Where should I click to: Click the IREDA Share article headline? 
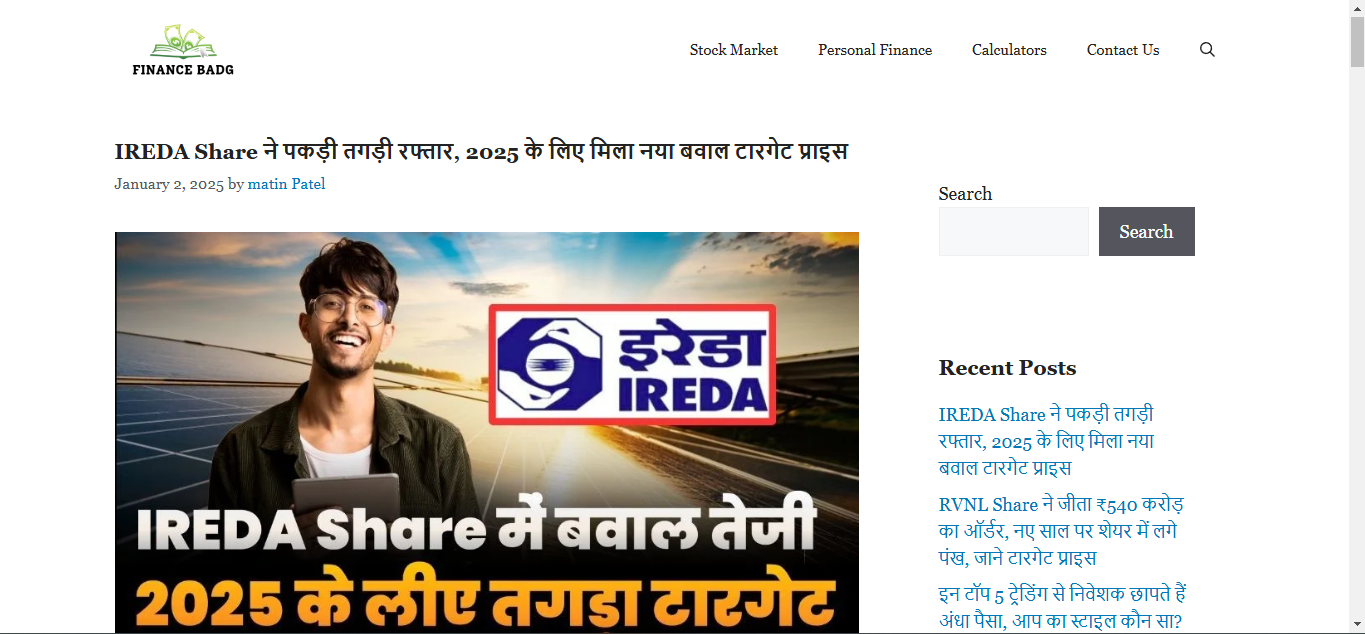click(x=481, y=152)
